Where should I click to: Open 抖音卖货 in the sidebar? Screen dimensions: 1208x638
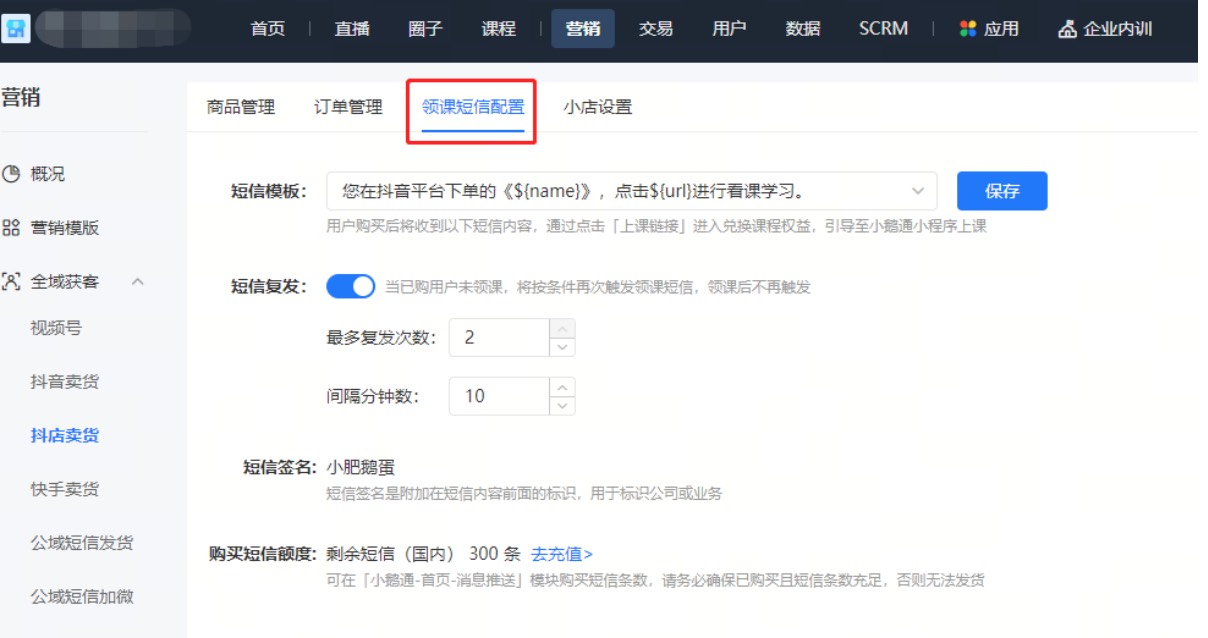click(x=65, y=382)
